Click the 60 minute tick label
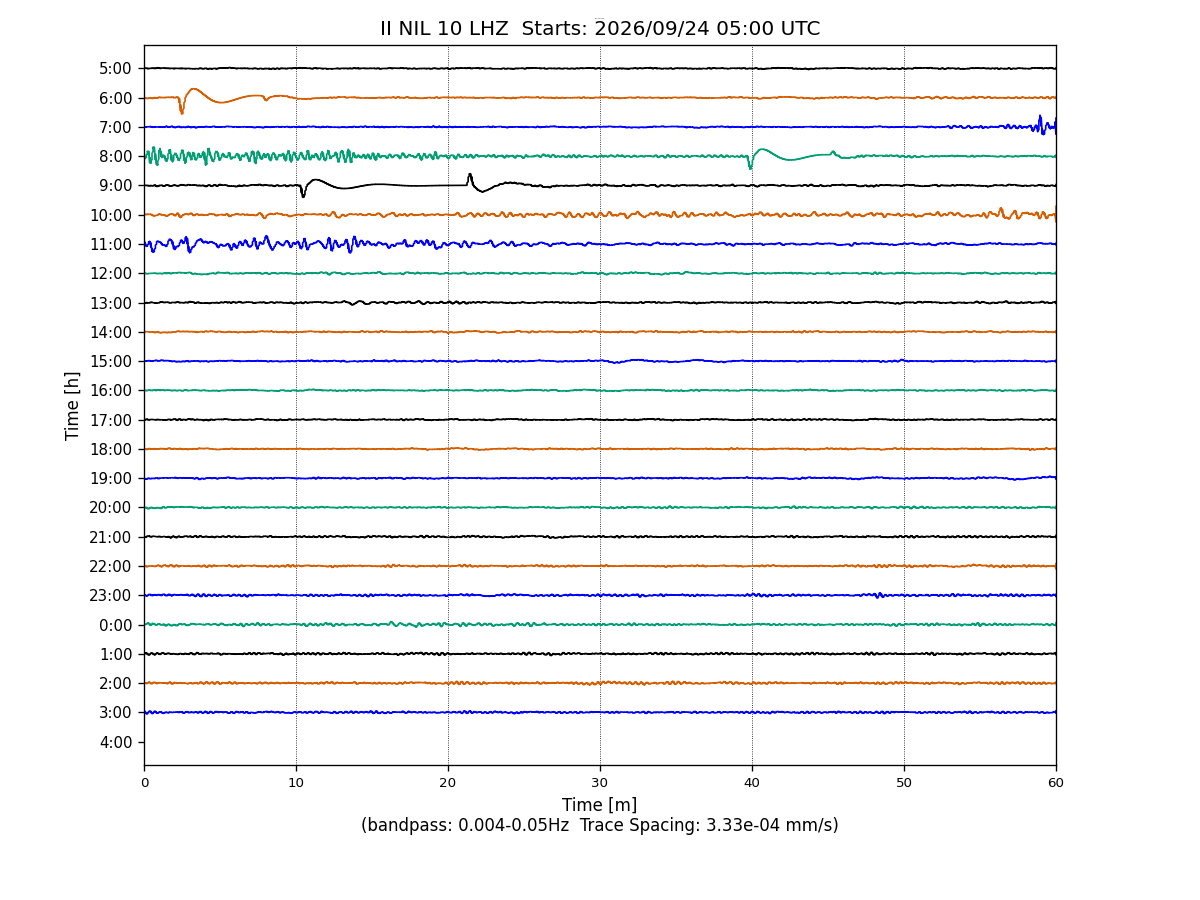Image resolution: width=1200 pixels, height=900 pixels. pos(1056,783)
